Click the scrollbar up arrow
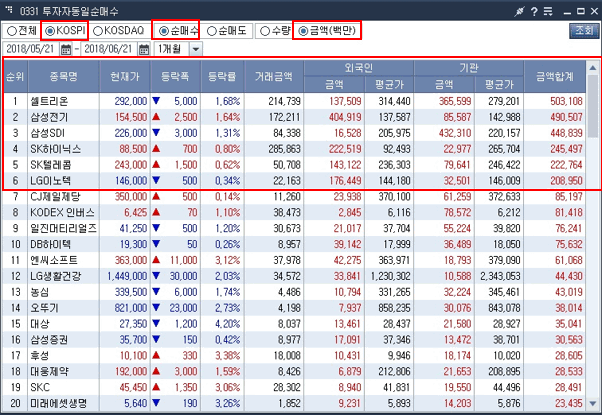Viewport: 602px width, 415px height. coord(593,68)
